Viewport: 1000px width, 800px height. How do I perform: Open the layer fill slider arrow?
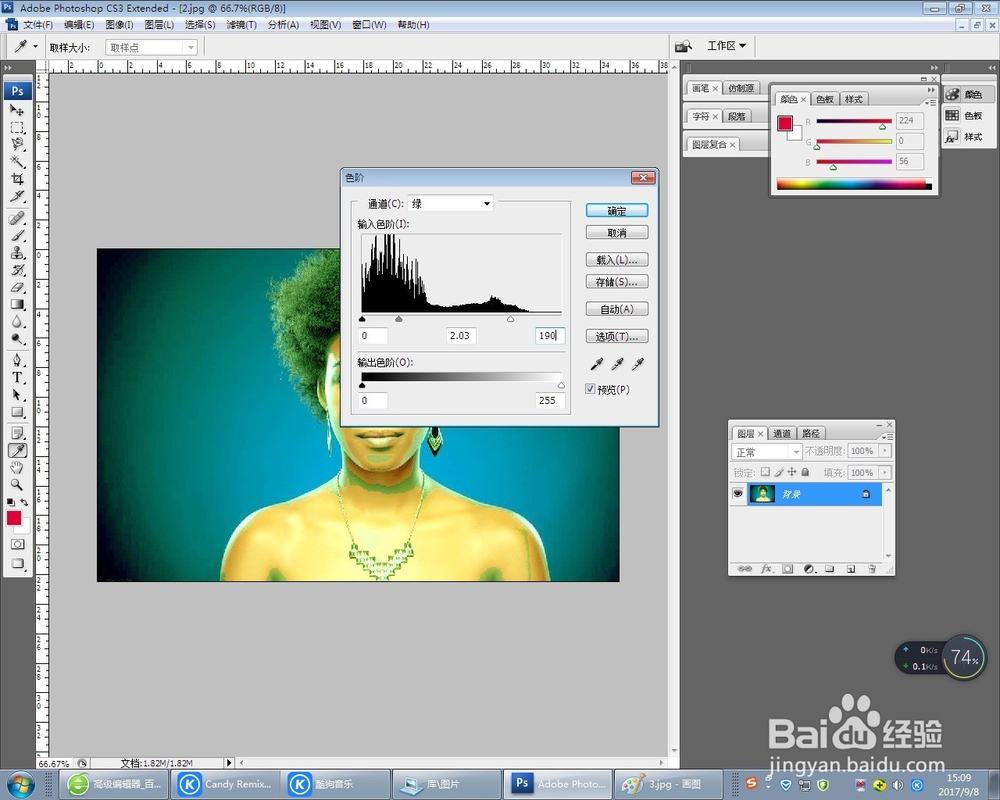click(x=885, y=473)
